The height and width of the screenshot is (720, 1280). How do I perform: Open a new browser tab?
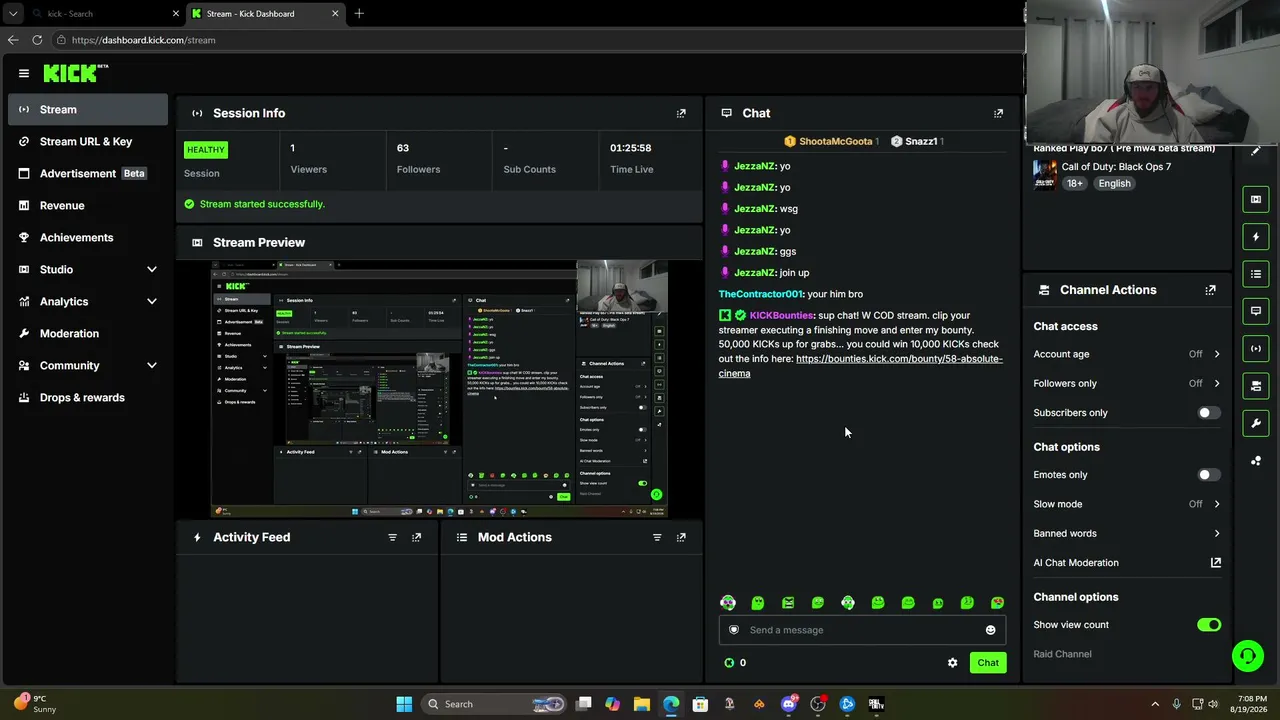coord(359,14)
